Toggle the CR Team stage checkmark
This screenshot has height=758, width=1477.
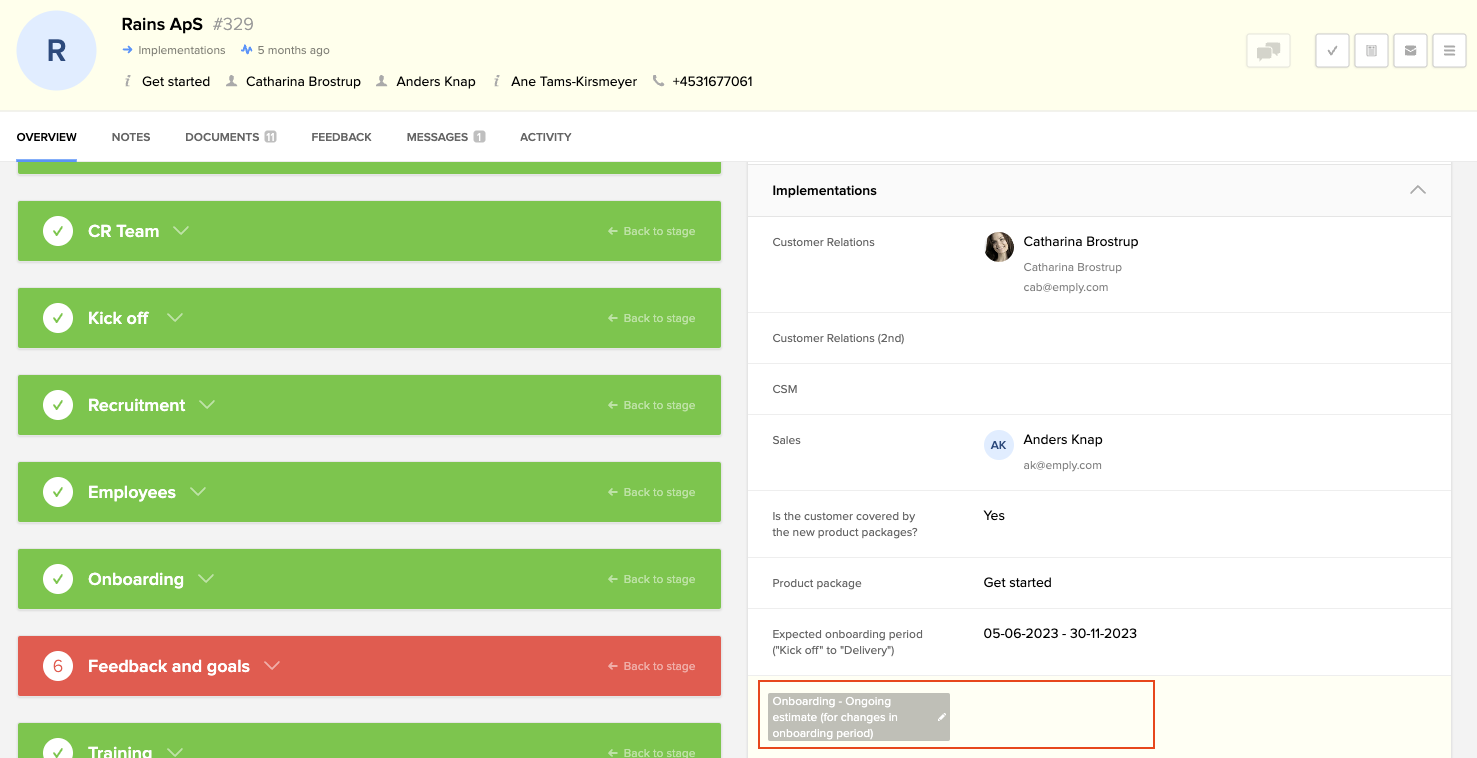[x=58, y=231]
